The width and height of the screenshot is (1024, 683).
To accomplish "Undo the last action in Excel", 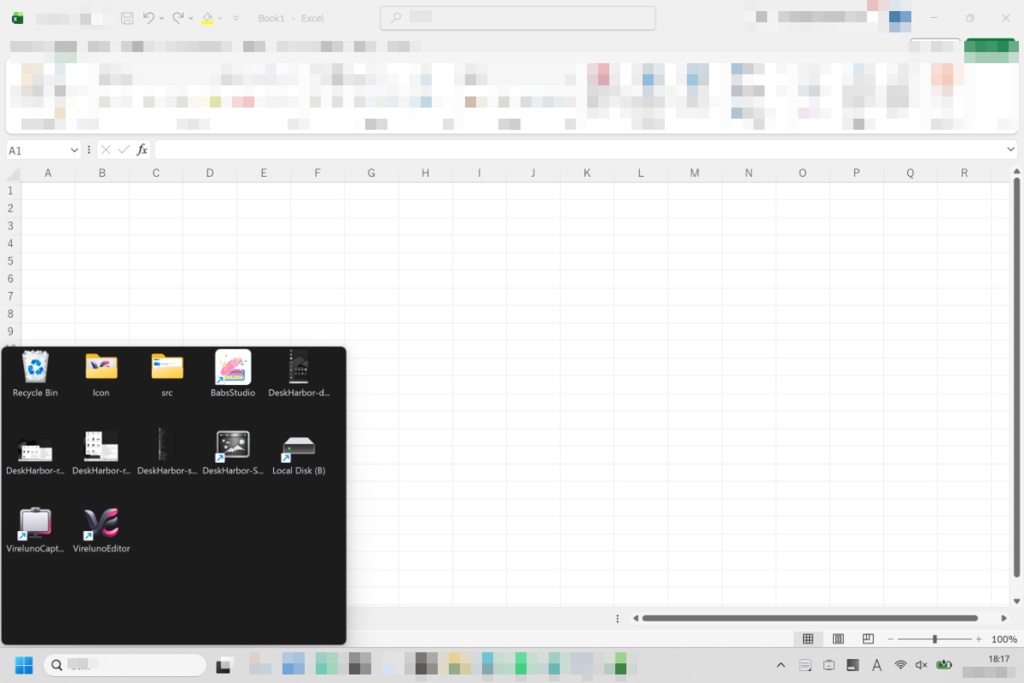I will (148, 18).
